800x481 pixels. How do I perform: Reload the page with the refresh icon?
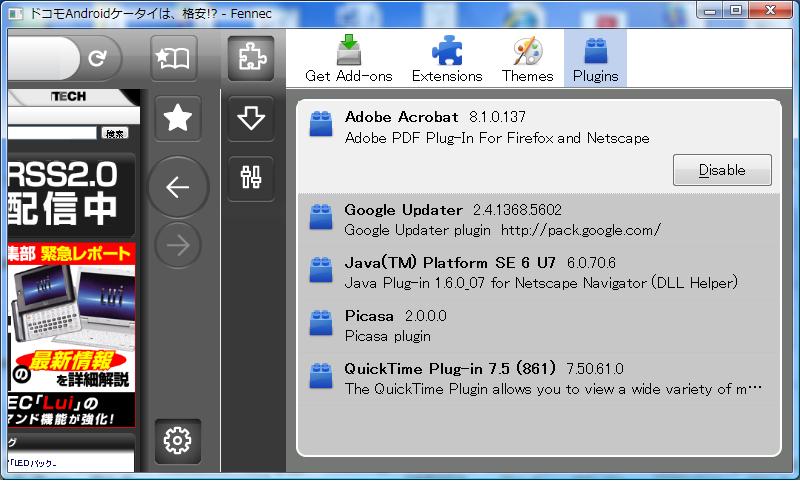[x=97, y=58]
